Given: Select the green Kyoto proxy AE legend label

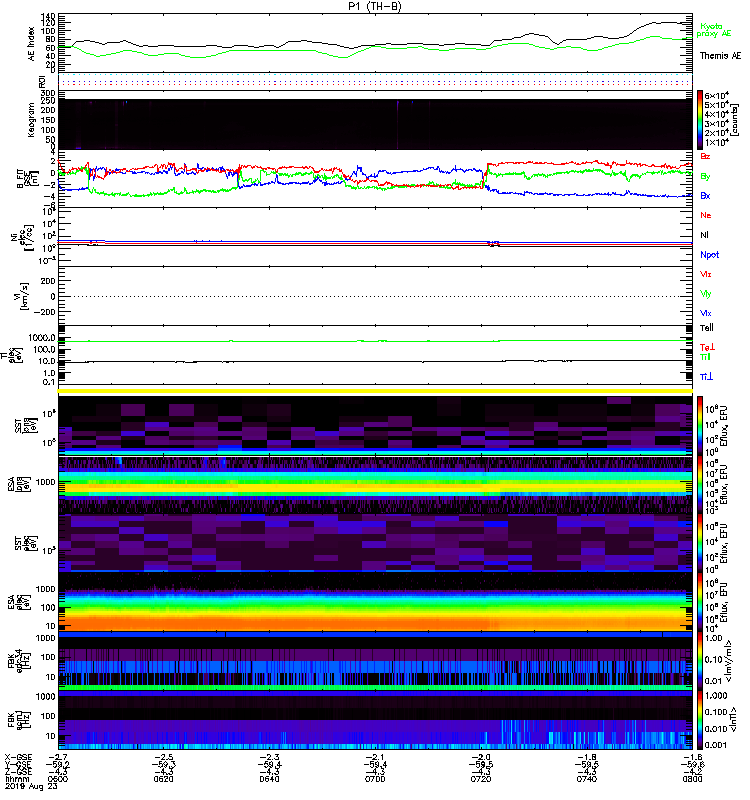Looking at the screenshot, I should (x=714, y=30).
